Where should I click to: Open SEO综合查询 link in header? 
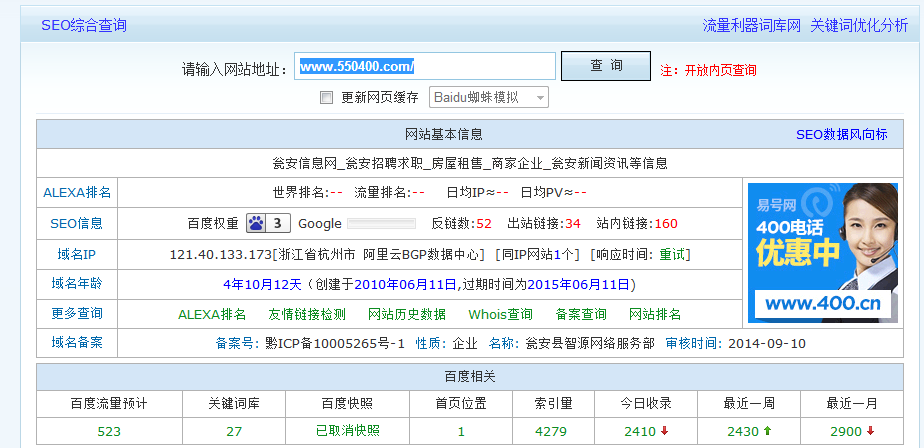pos(84,25)
